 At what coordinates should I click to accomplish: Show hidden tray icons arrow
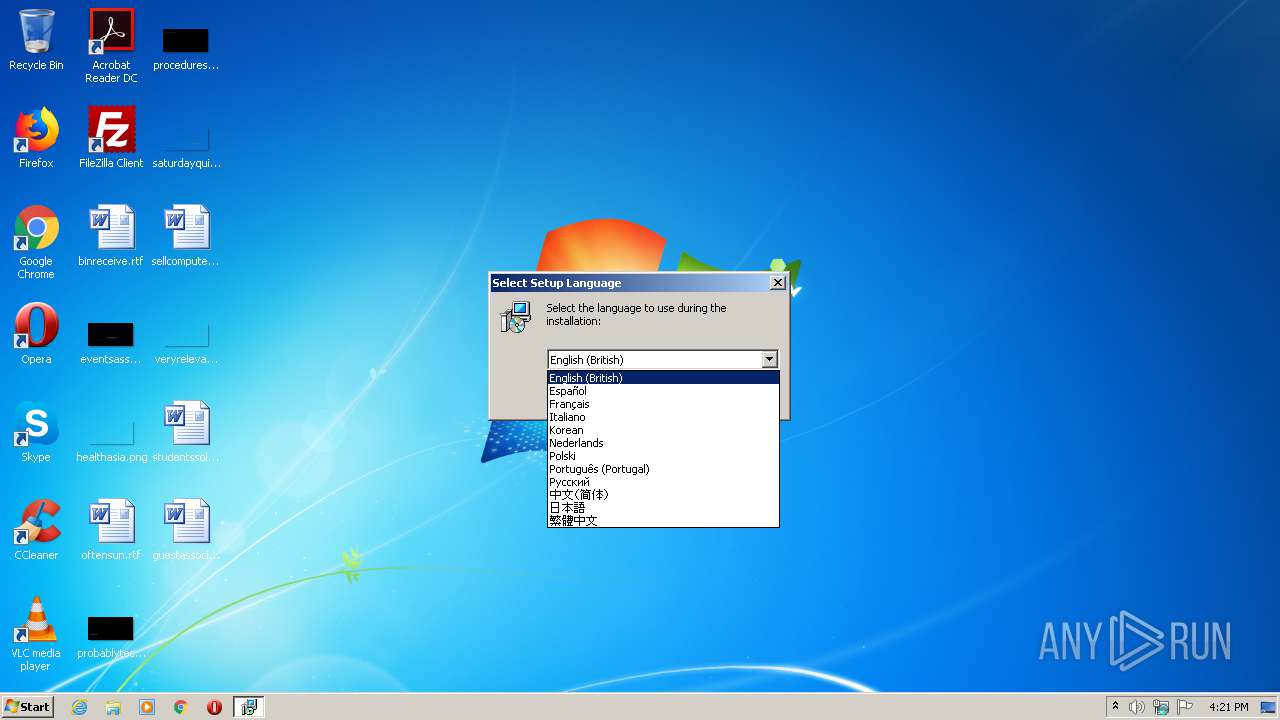coord(1116,706)
